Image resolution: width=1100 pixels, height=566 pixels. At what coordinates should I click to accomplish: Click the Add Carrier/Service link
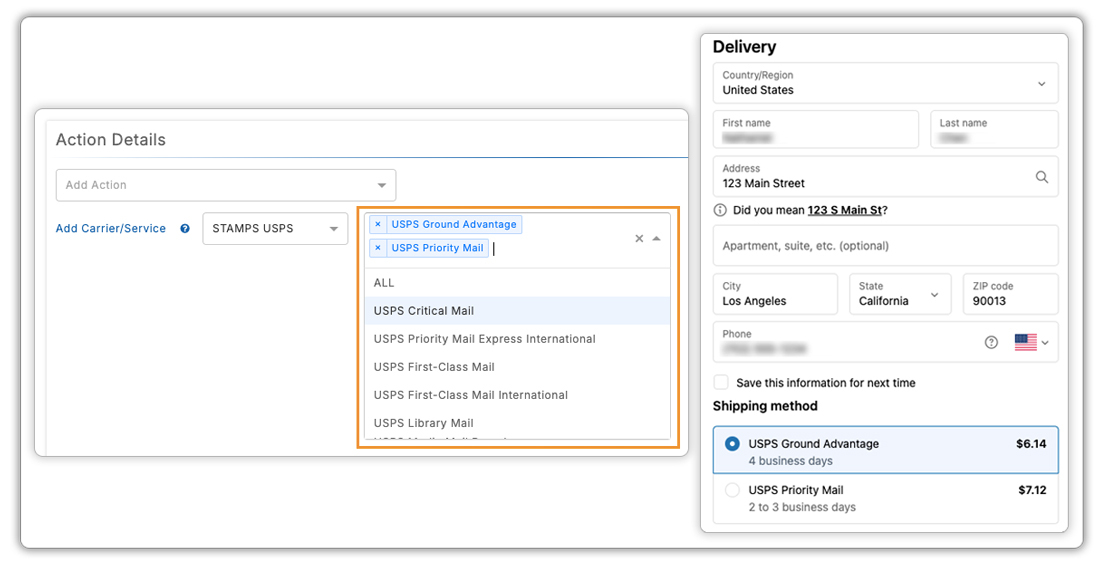point(111,229)
